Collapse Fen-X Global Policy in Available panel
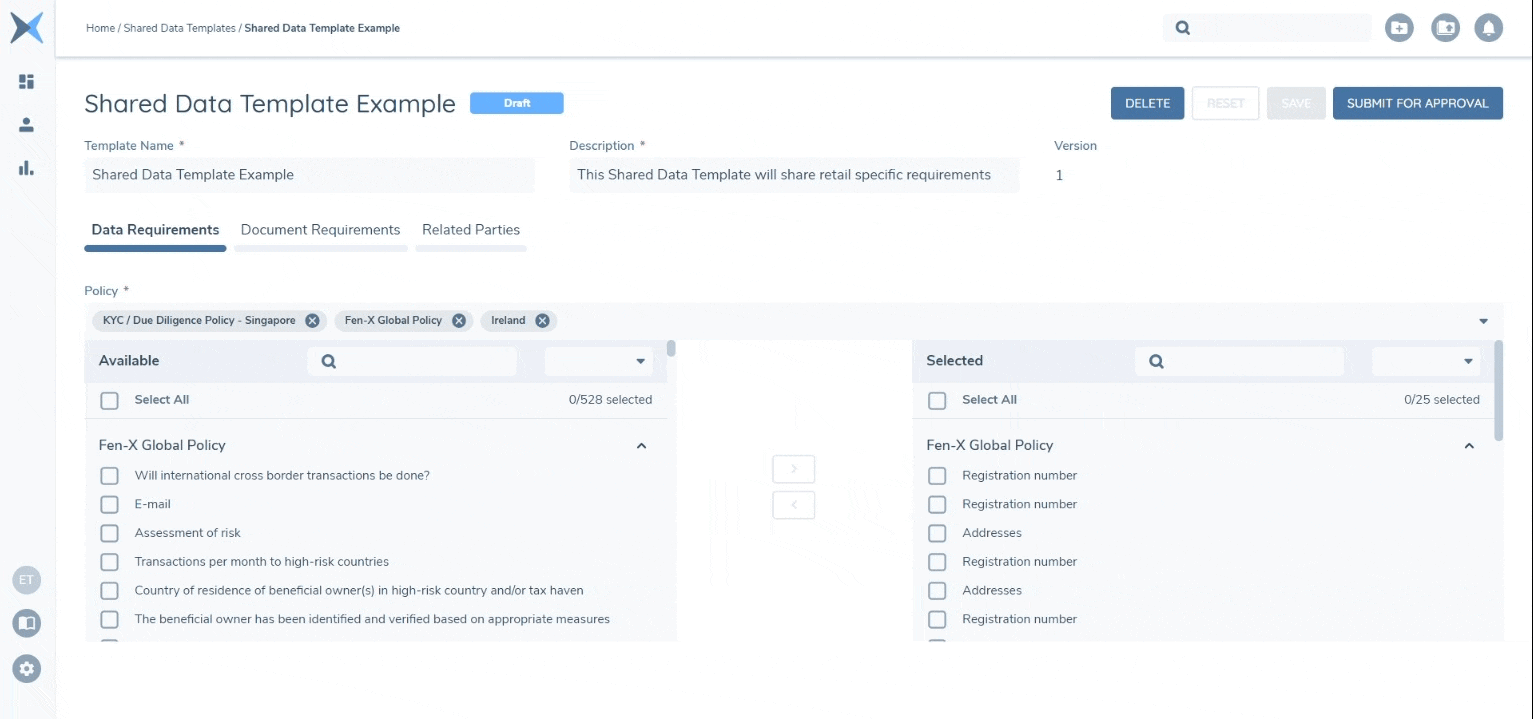 tap(641, 446)
